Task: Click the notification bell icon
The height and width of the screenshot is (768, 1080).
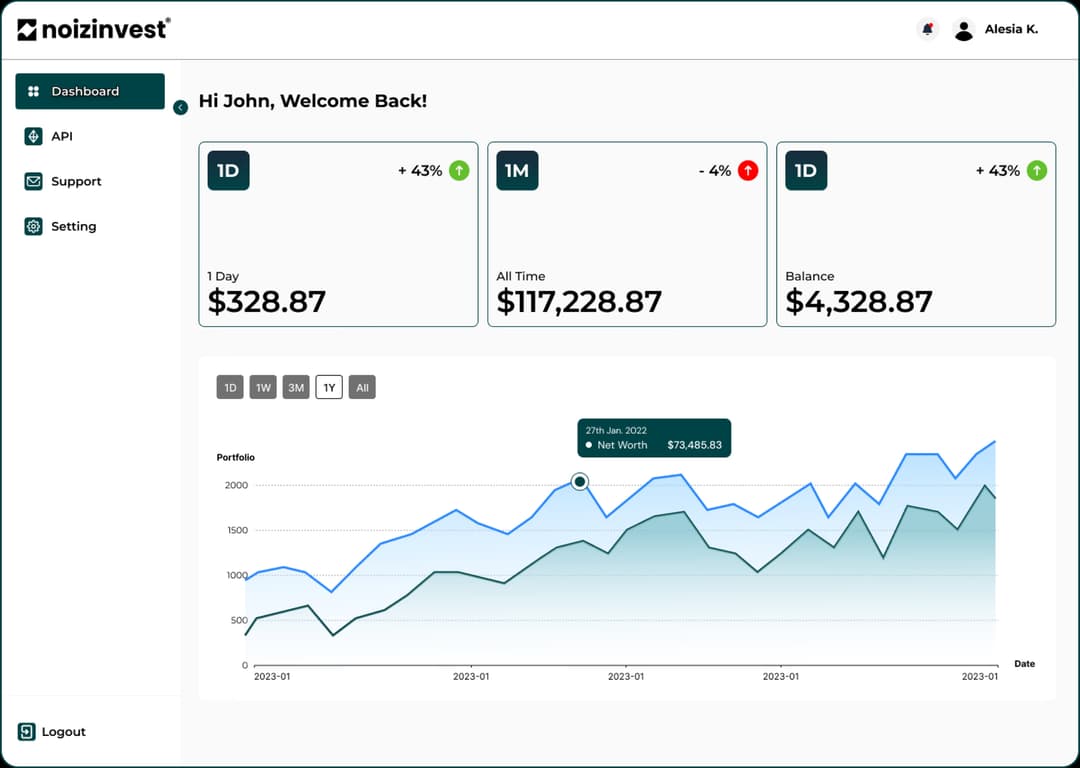Action: click(927, 30)
